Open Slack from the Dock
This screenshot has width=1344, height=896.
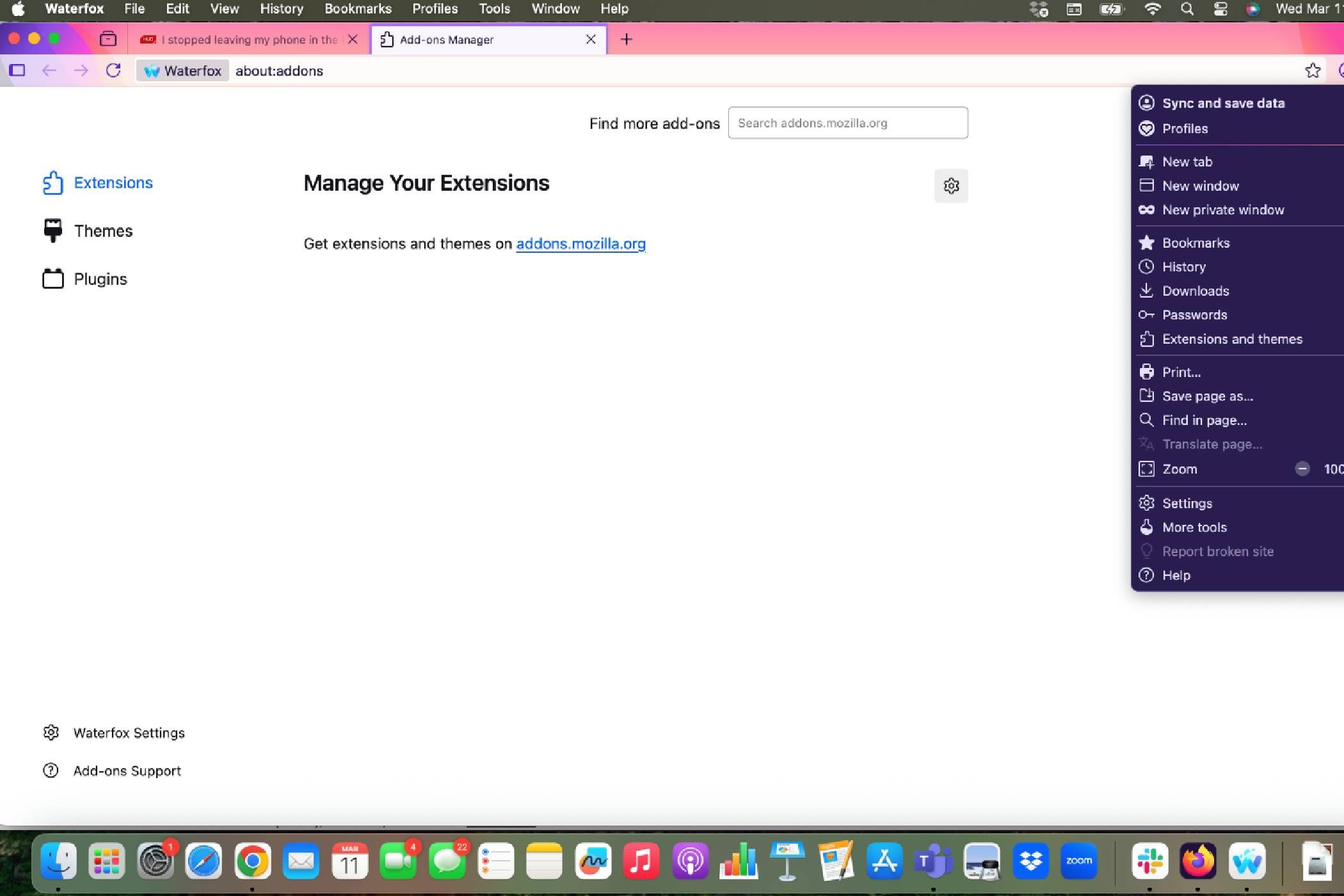1149,861
